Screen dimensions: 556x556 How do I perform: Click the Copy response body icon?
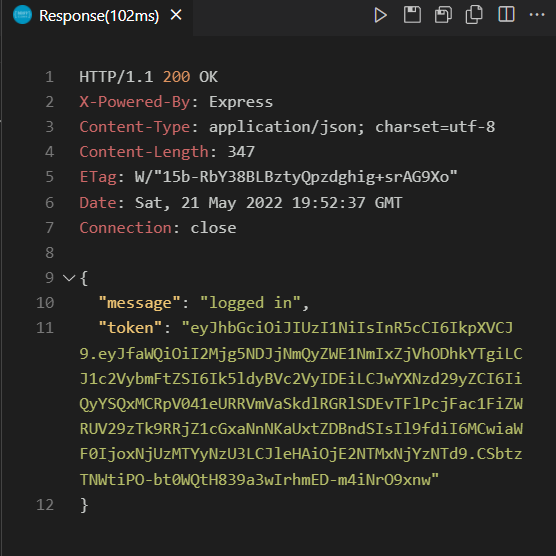coord(474,15)
